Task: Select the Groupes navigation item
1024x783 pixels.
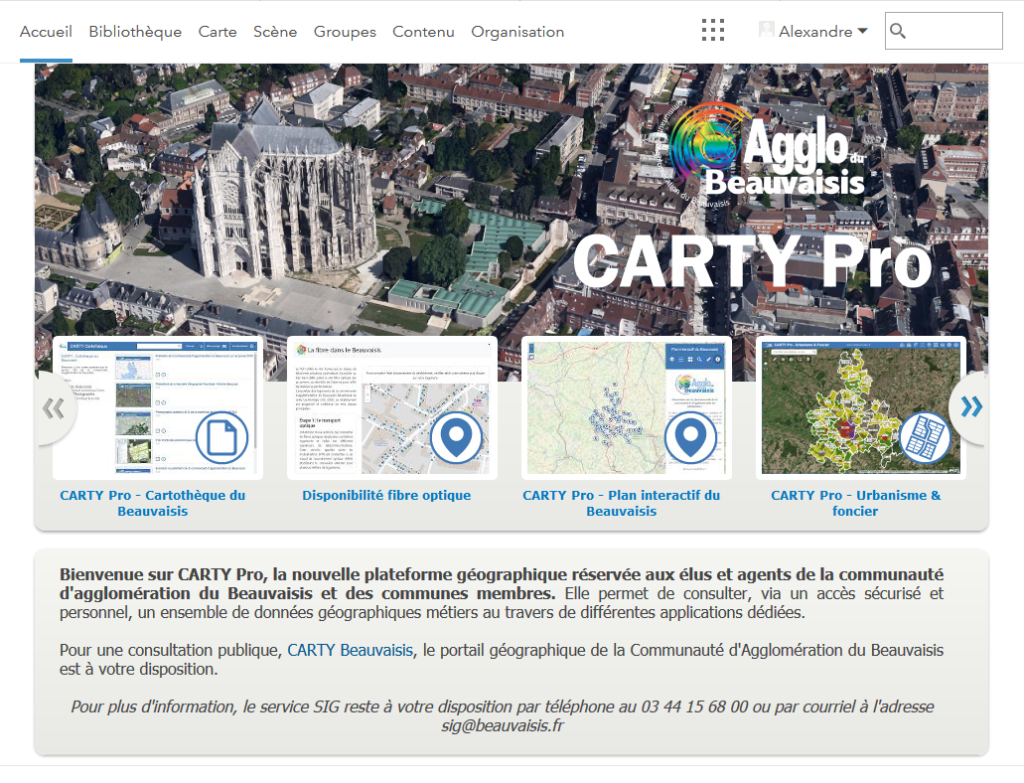Action: click(345, 32)
